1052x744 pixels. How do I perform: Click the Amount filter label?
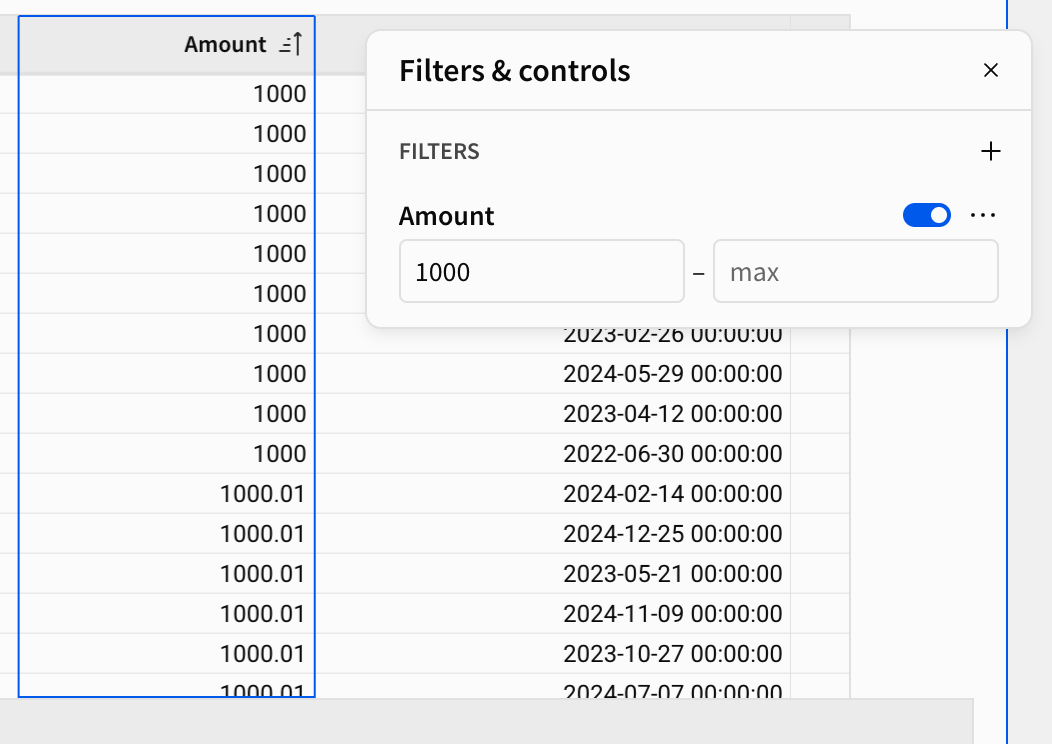click(x=446, y=216)
